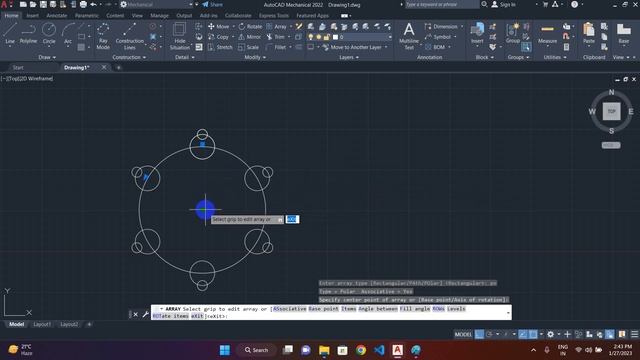Choose the Fillet command
The width and height of the screenshot is (640, 360).
coord(276,47)
